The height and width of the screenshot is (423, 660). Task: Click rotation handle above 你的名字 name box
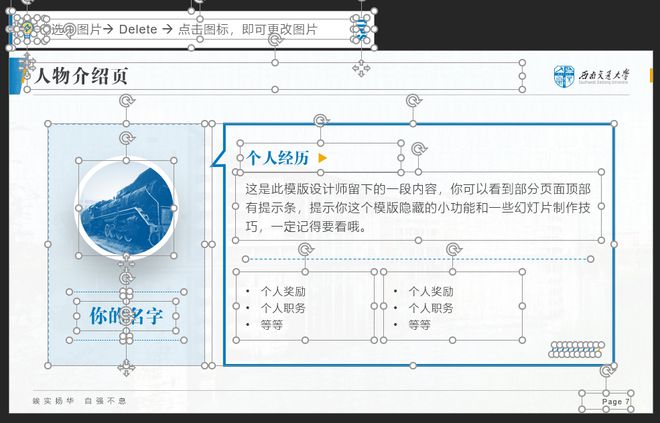click(126, 278)
